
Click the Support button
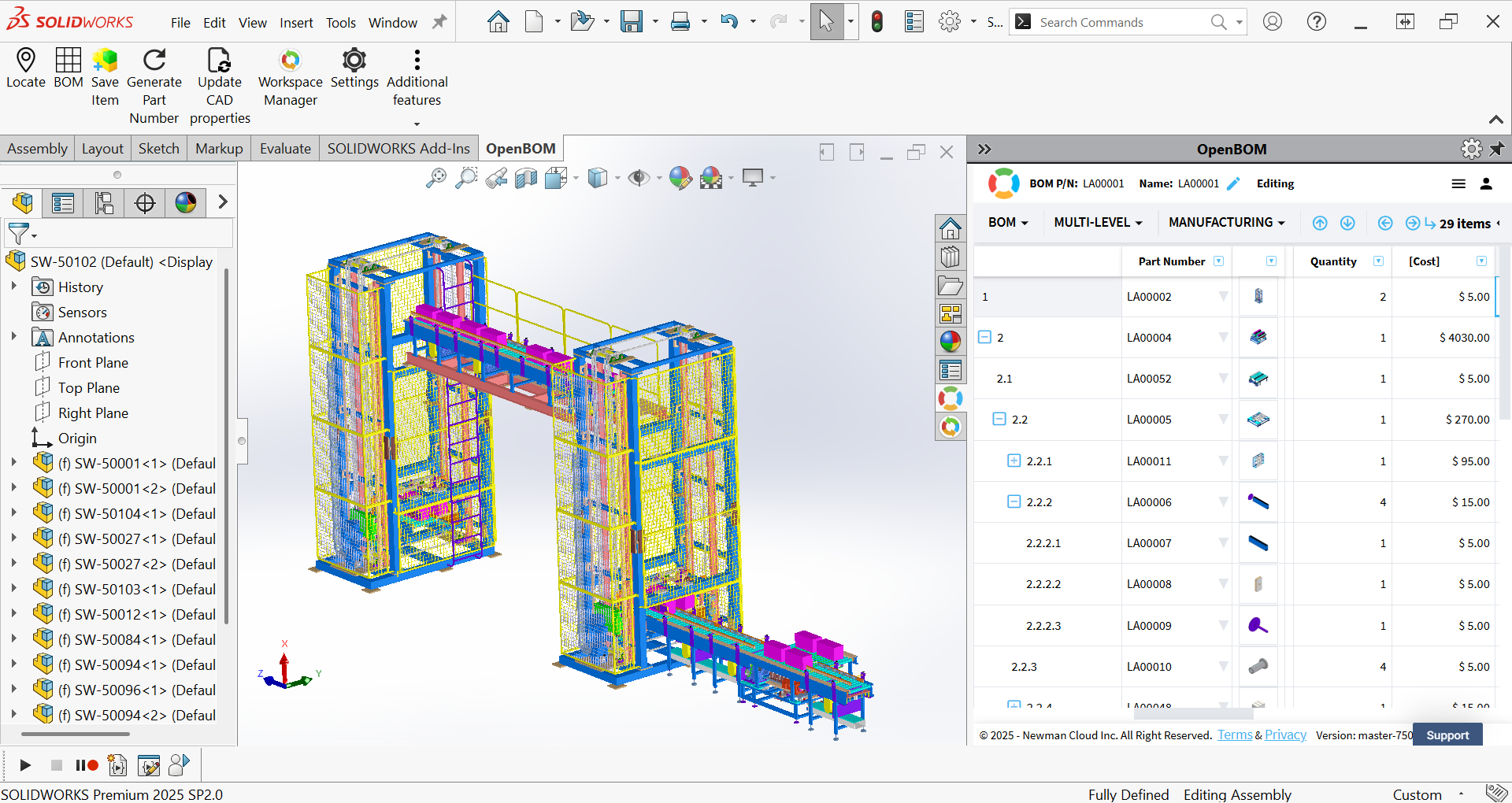click(x=1447, y=735)
